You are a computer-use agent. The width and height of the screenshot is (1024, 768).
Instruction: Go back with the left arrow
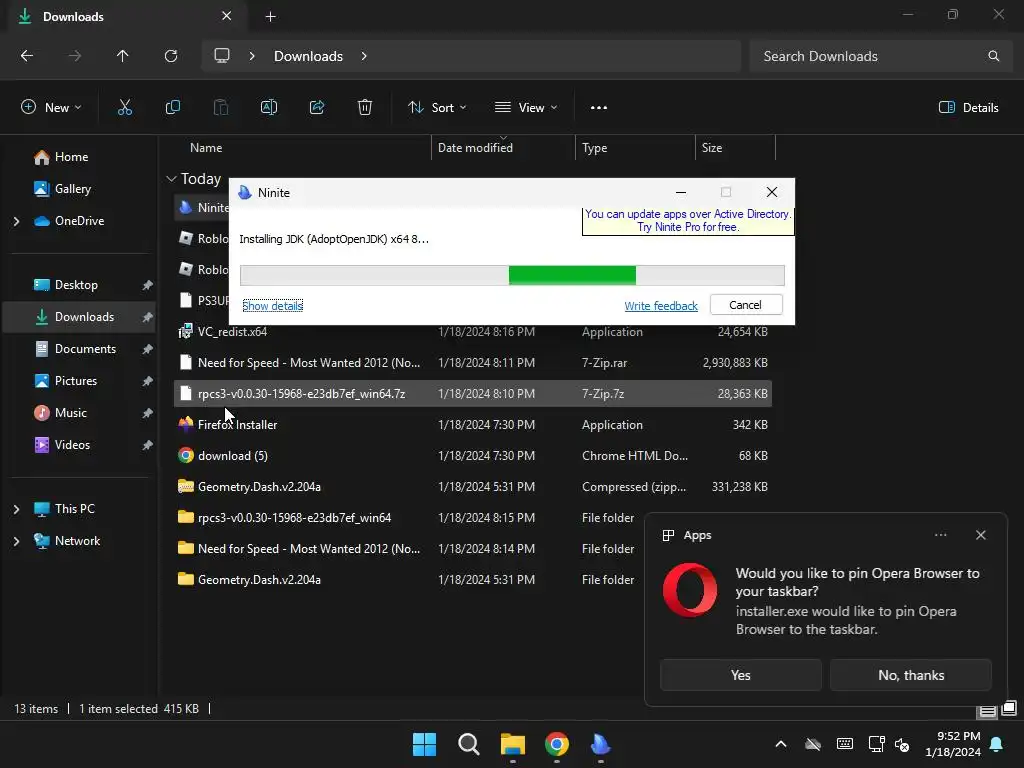[x=27, y=56]
